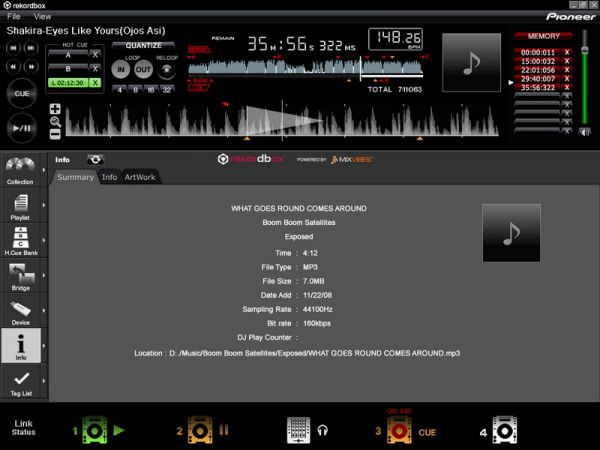
Task: Trigger Hot Cue A
Action: (x=68, y=55)
